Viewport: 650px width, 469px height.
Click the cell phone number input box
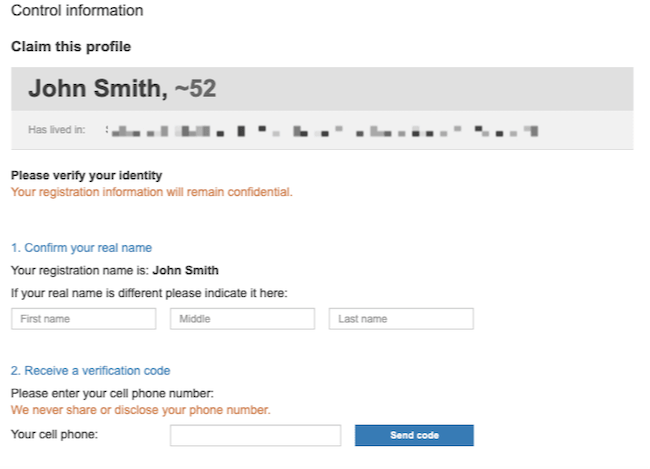255,435
